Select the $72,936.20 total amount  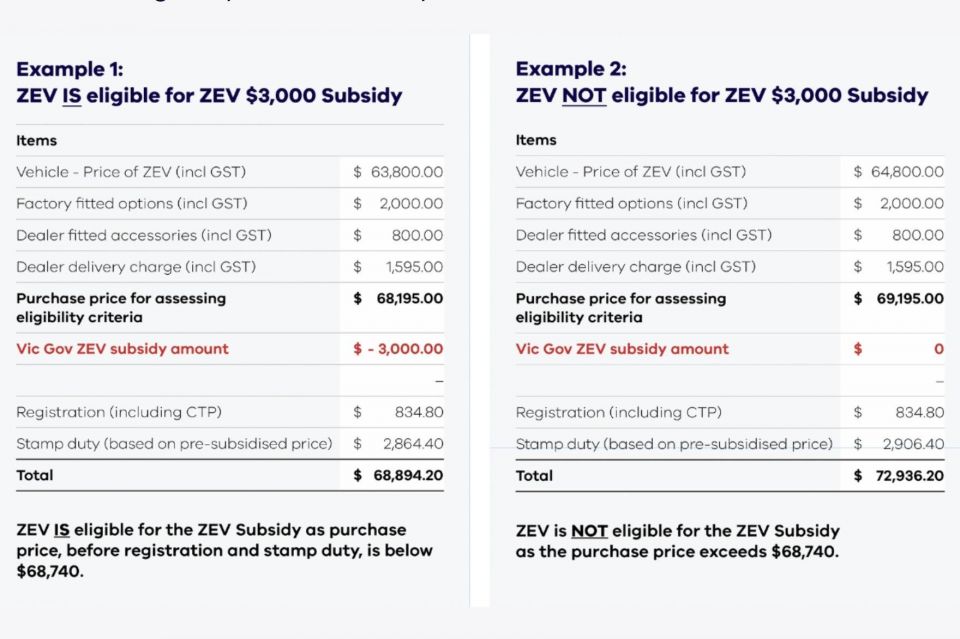898,476
